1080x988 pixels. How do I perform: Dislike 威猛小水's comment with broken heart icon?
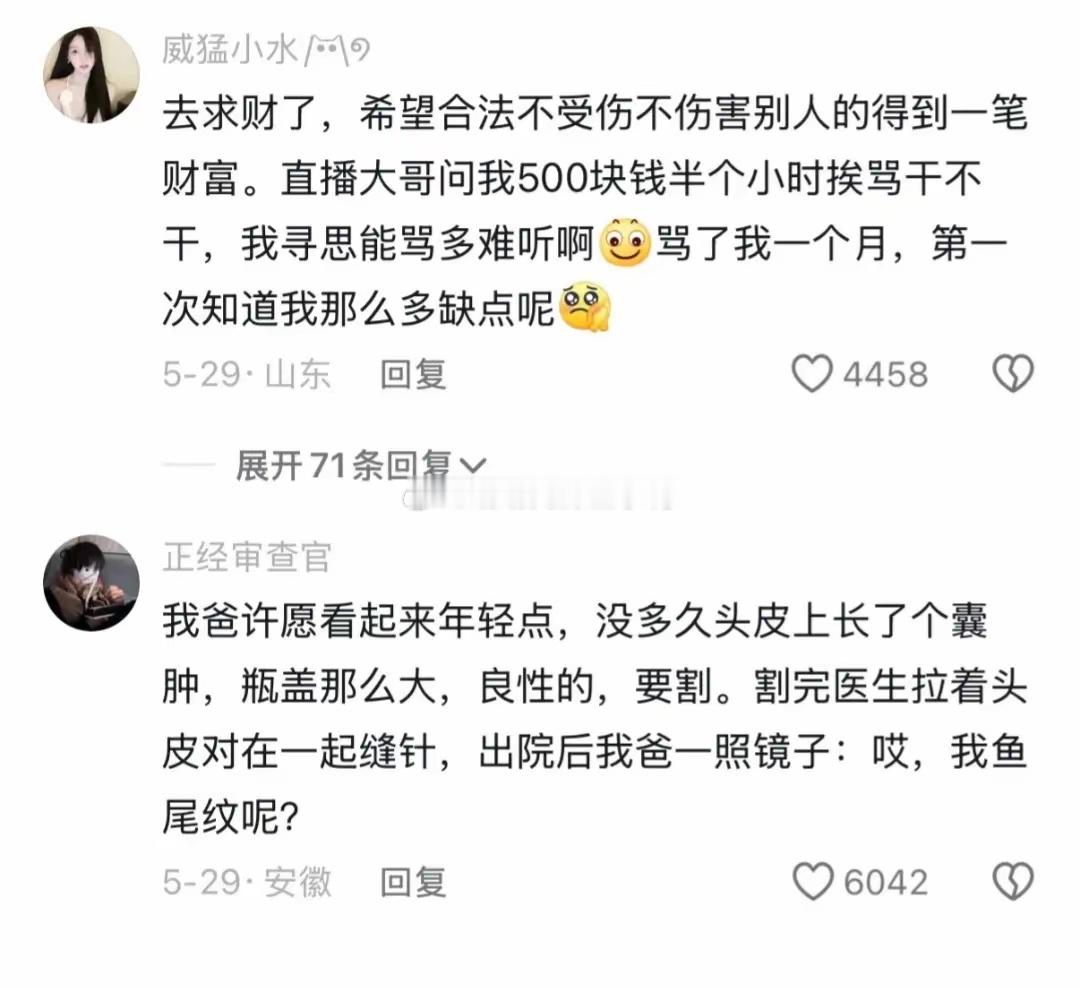(x=1012, y=373)
